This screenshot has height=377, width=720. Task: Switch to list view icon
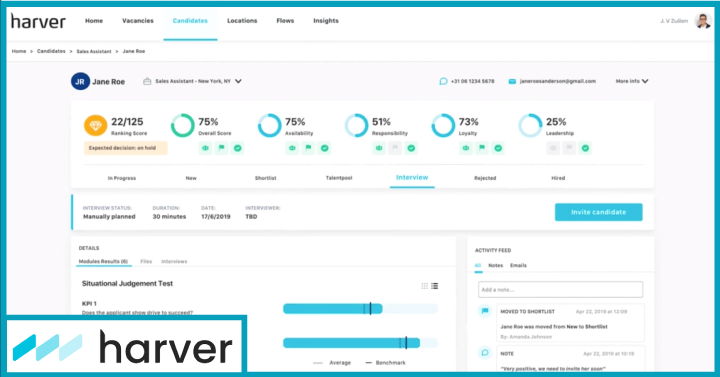coord(435,286)
